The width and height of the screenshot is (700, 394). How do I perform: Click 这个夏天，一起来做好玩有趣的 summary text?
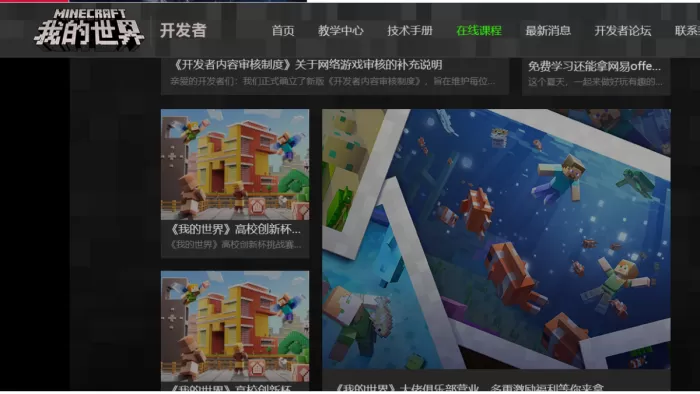[595, 82]
